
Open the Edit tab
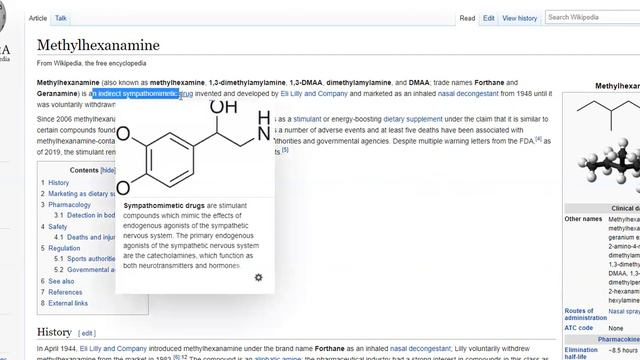coord(489,18)
